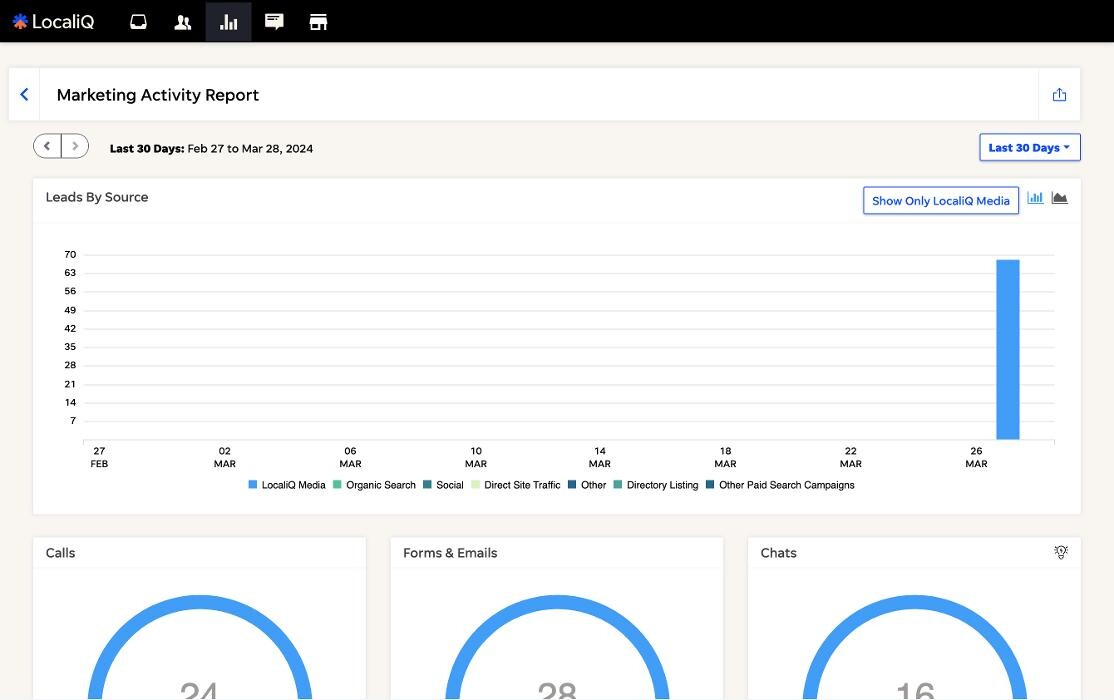Toggle Organic Search legend series
Screen dimensions: 1114x700
[374, 485]
